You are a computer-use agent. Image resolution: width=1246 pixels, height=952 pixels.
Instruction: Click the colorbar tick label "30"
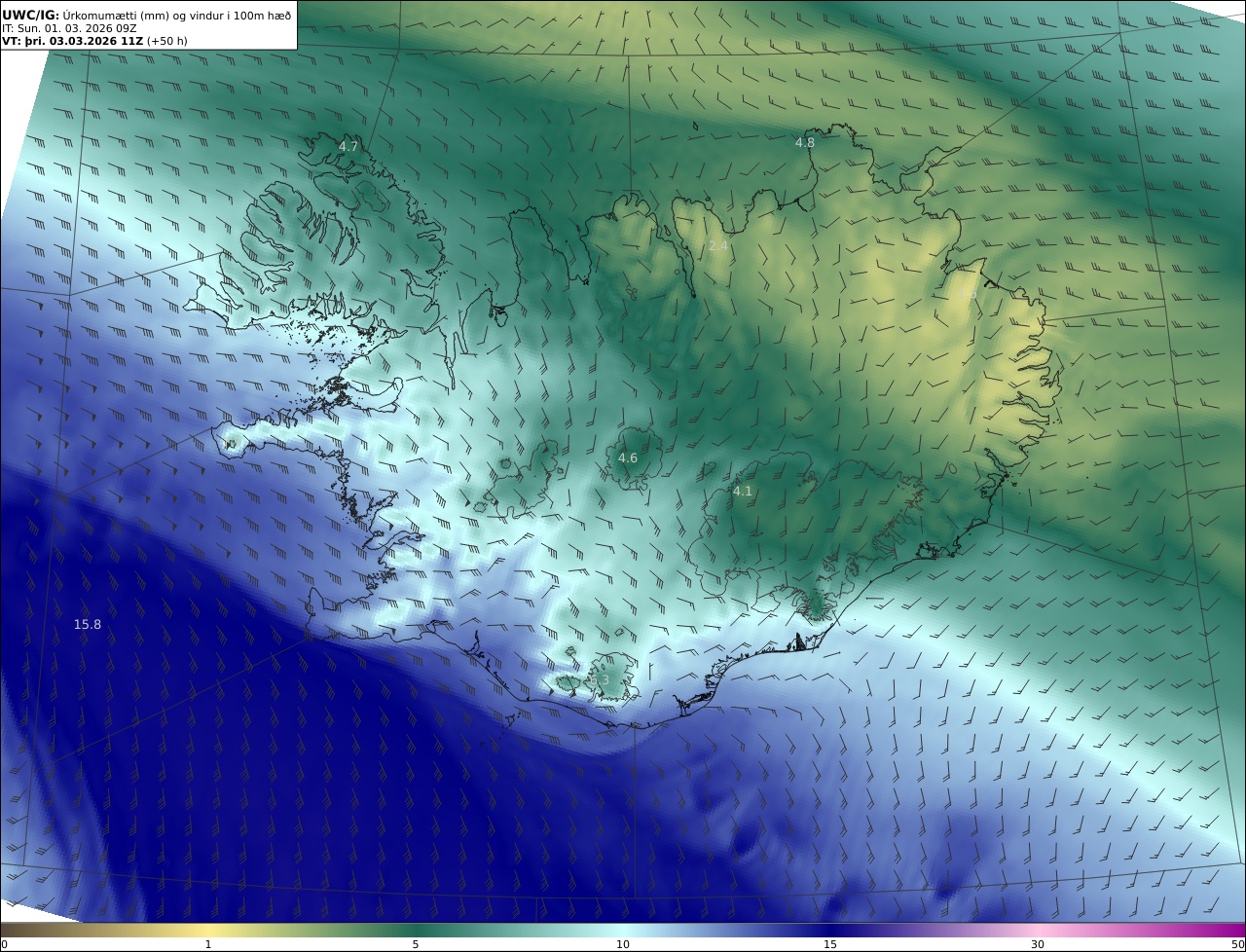click(1038, 944)
